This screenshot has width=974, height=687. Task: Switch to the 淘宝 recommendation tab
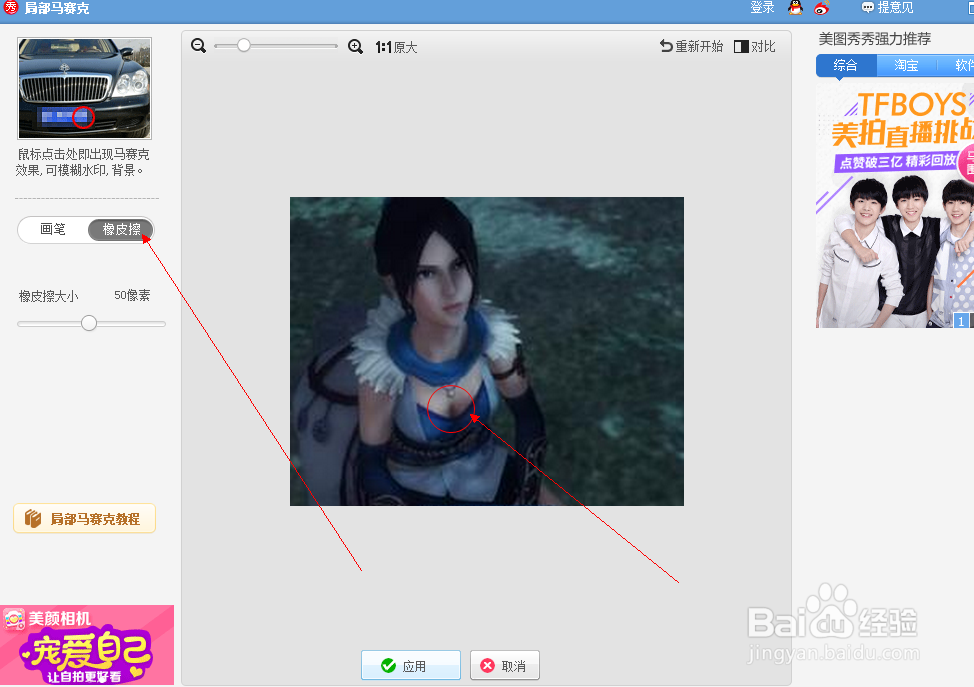point(906,65)
